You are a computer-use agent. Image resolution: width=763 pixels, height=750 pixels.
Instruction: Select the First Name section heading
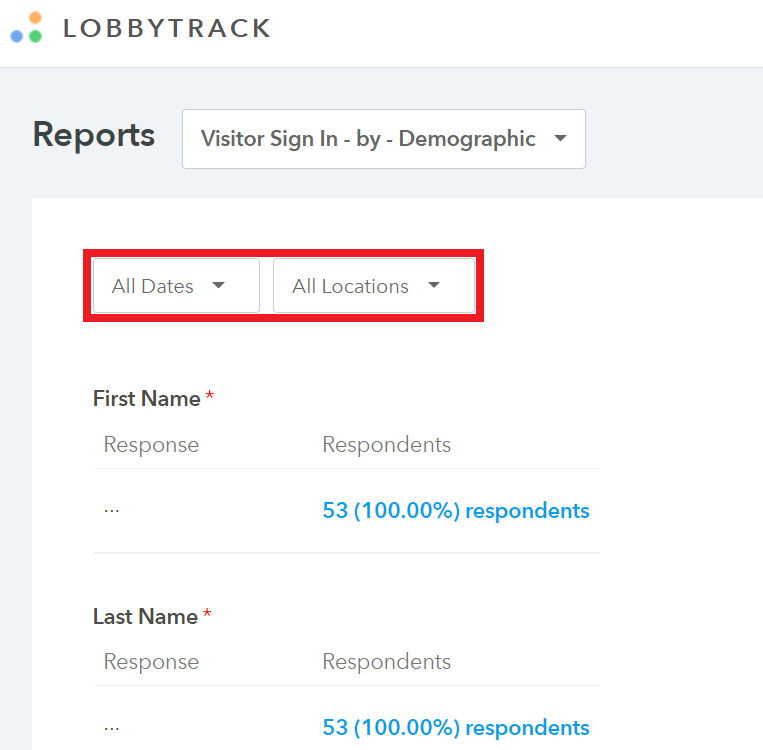point(146,399)
